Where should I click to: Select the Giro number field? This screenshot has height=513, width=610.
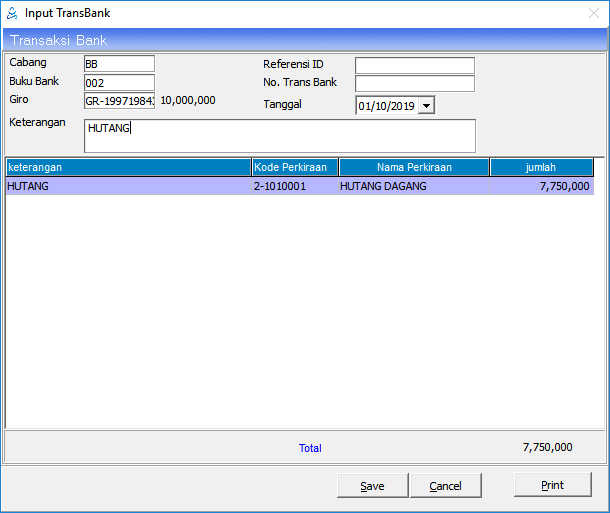[x=119, y=101]
